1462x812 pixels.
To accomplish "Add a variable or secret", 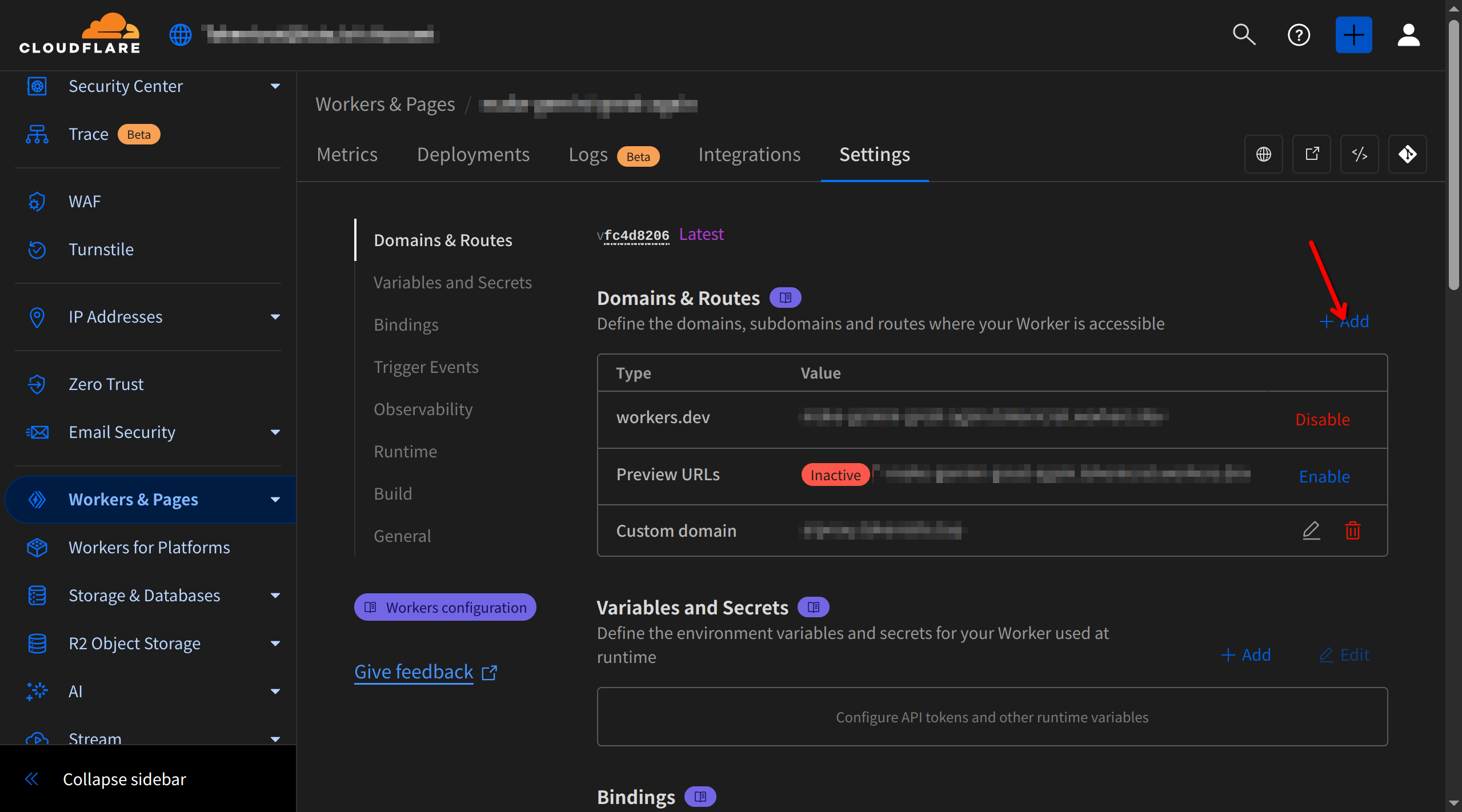I will pos(1245,655).
